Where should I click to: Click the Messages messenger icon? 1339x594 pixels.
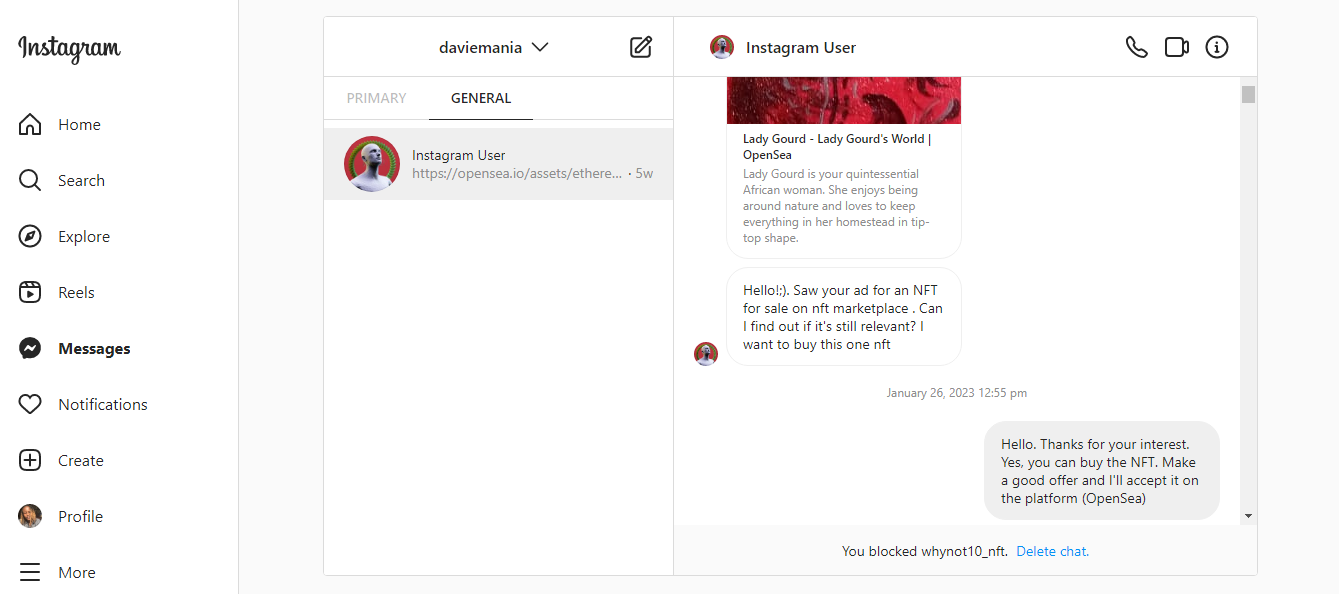pos(30,348)
